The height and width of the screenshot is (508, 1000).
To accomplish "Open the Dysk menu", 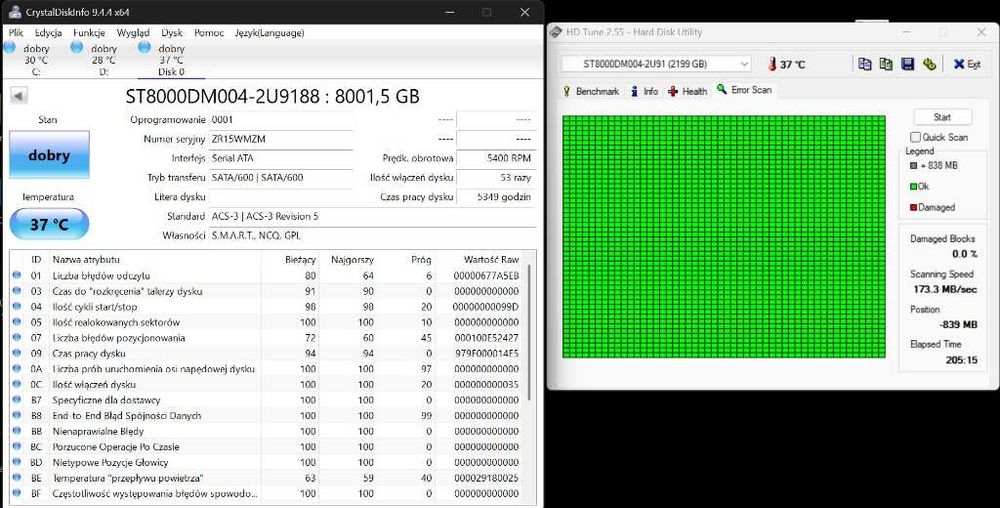I will click(172, 33).
